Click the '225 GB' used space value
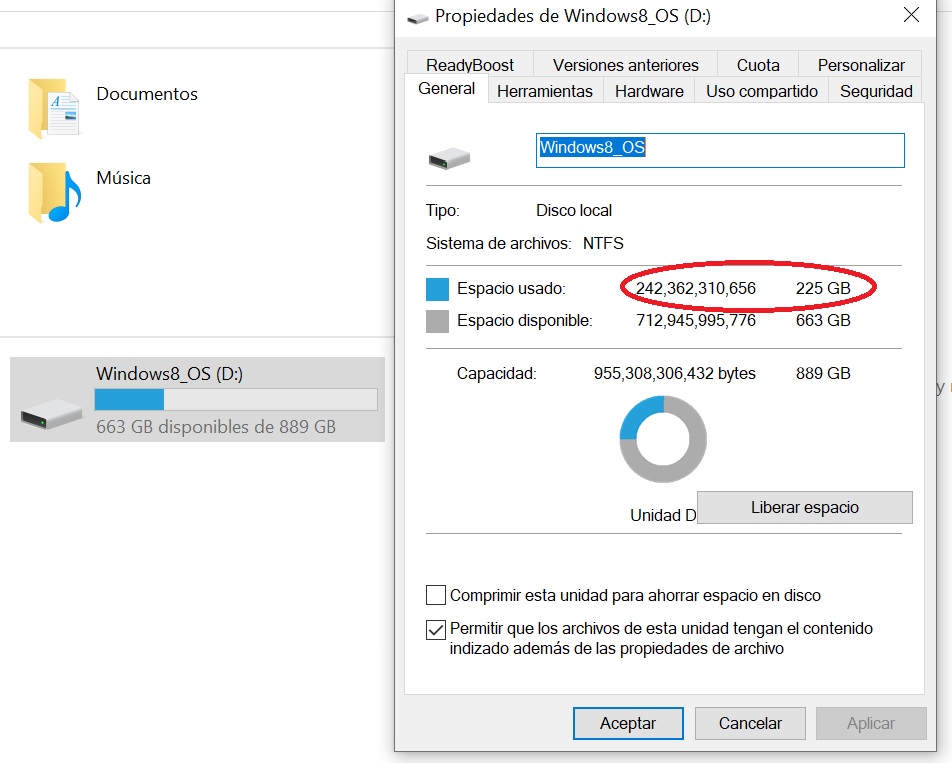 (x=823, y=288)
